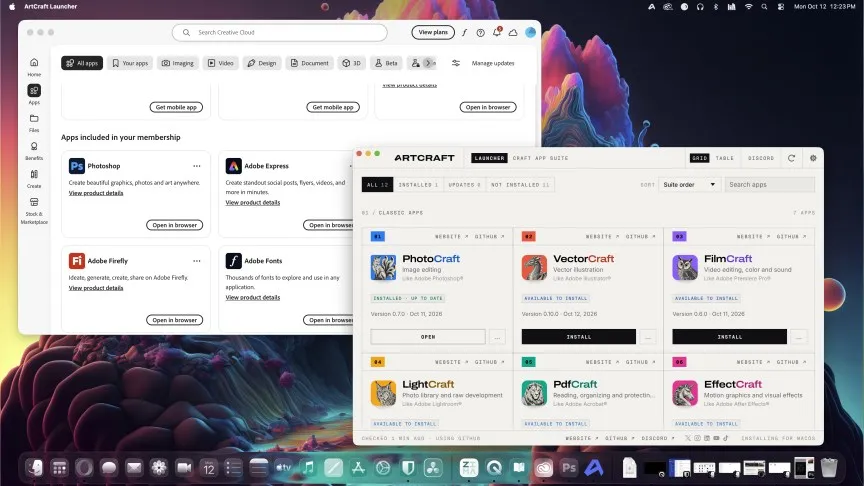This screenshot has height=486, width=864.
Task: Open ArtCraft TikTok icon in footer
Action: 726,438
